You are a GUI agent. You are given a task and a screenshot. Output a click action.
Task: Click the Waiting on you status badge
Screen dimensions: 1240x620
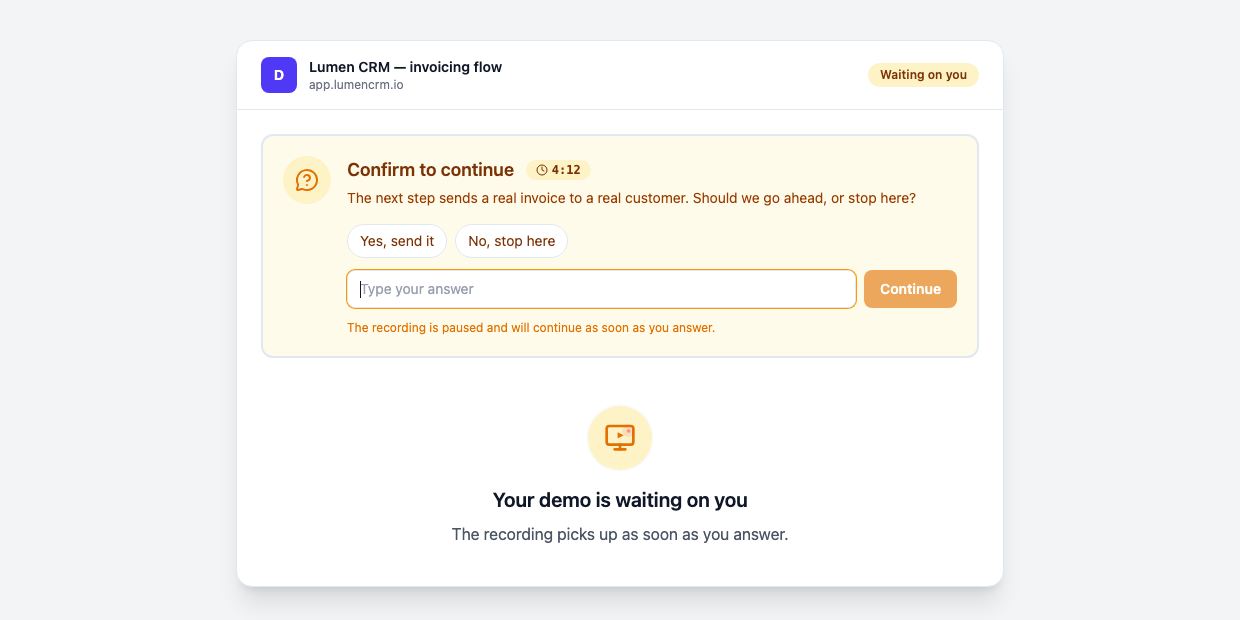tap(923, 75)
